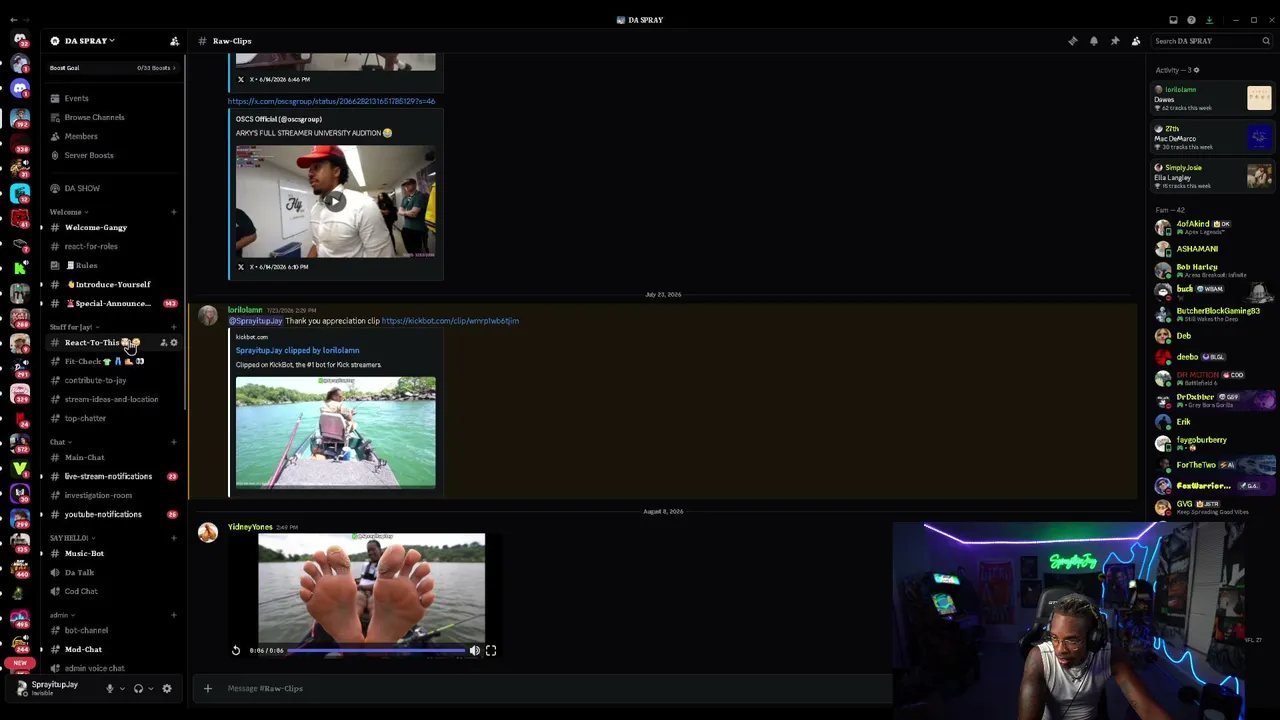Collapse the admin category
This screenshot has width=1280, height=720.
click(x=62, y=615)
